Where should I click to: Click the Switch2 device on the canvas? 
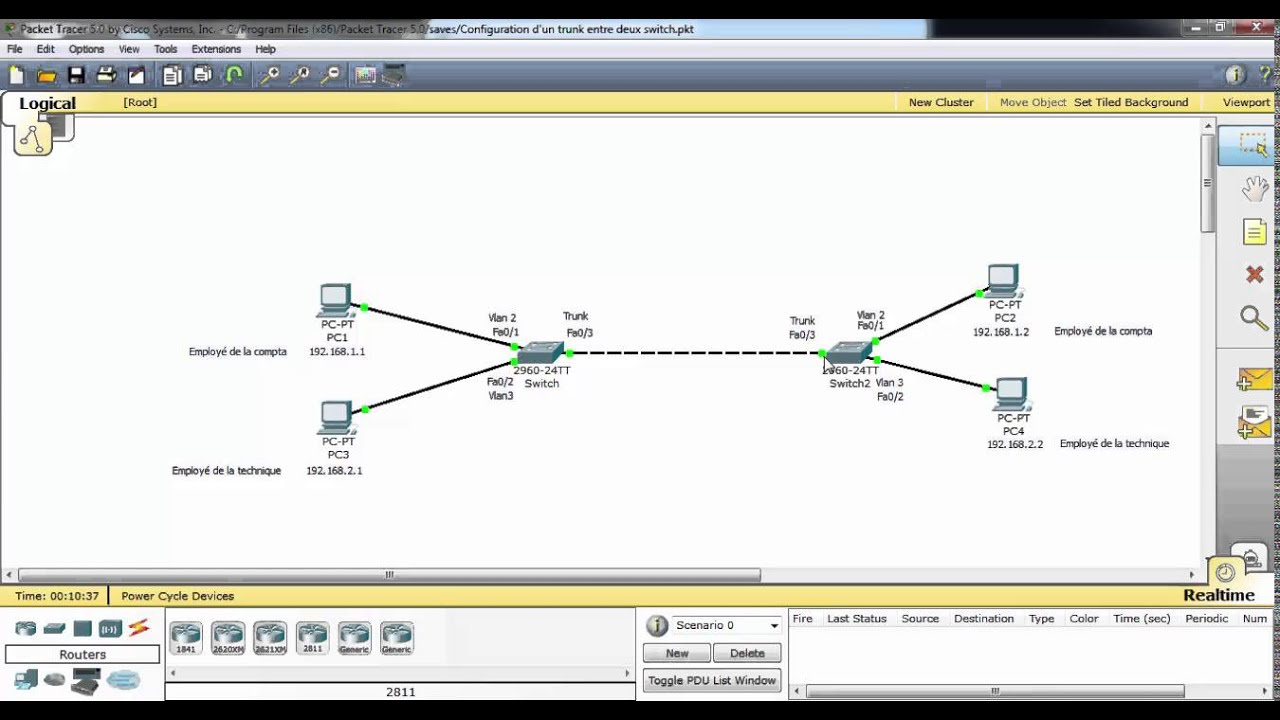(x=850, y=353)
